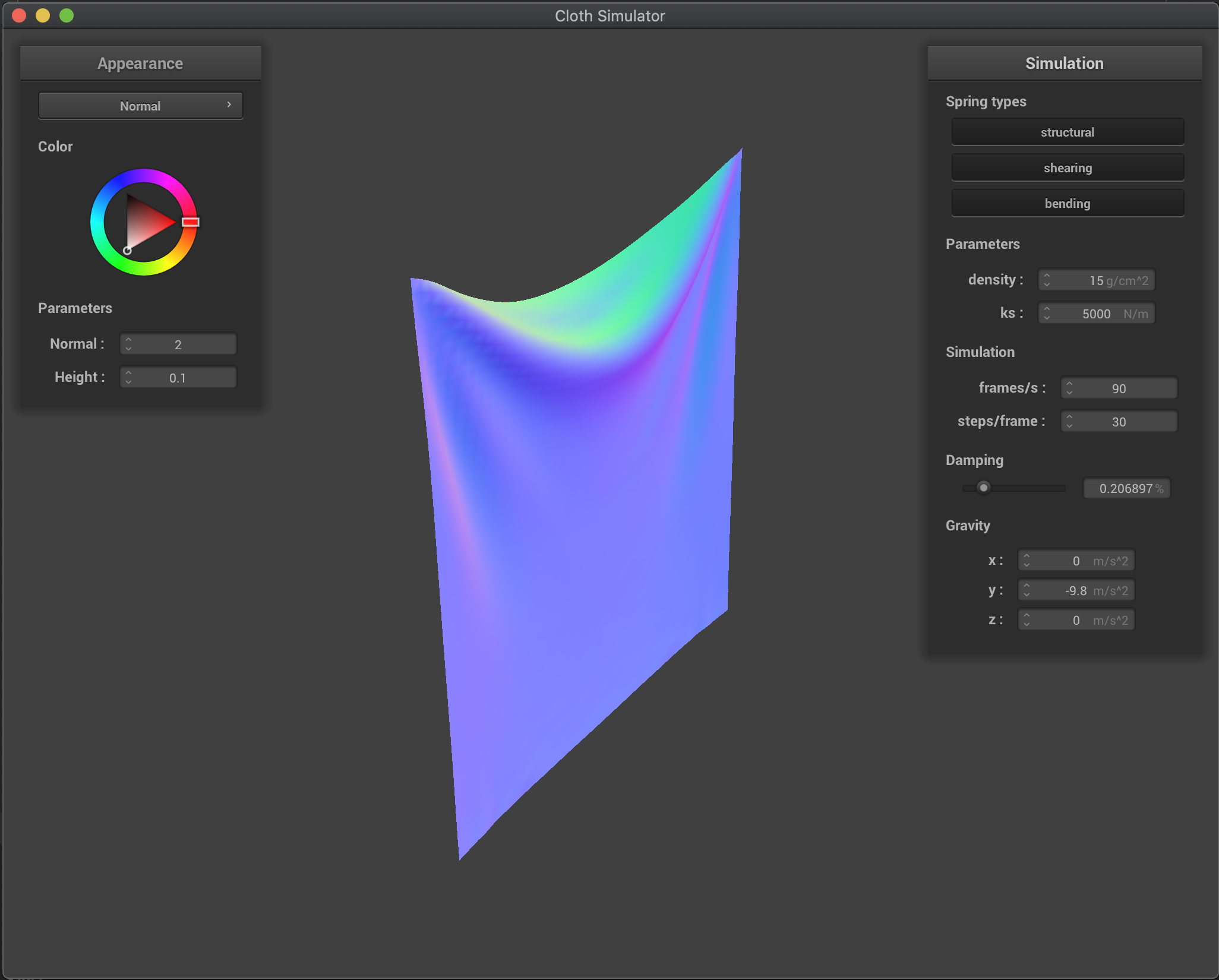
Task: Toggle the bending spring type
Action: [x=1067, y=203]
